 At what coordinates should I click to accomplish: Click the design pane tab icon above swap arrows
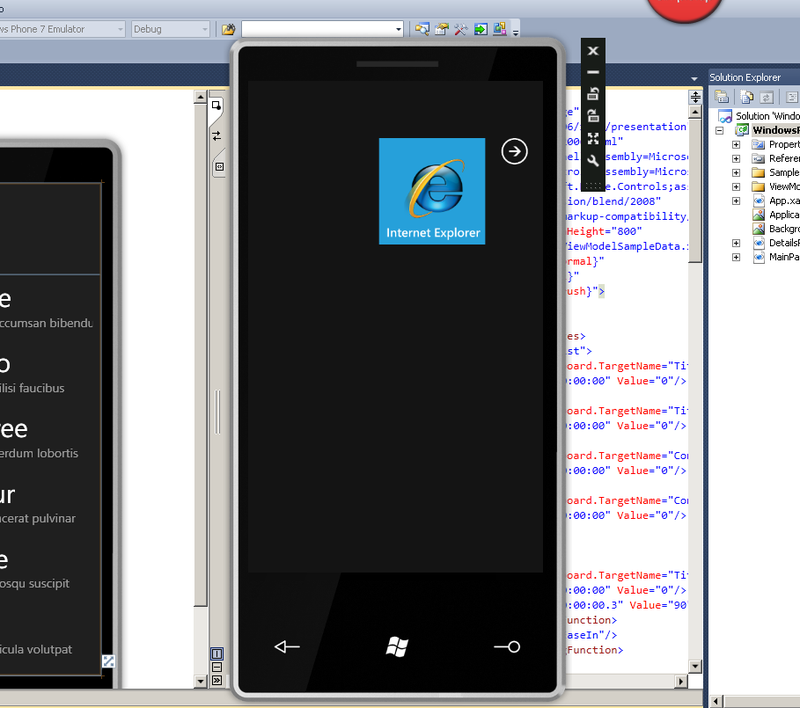(216, 106)
